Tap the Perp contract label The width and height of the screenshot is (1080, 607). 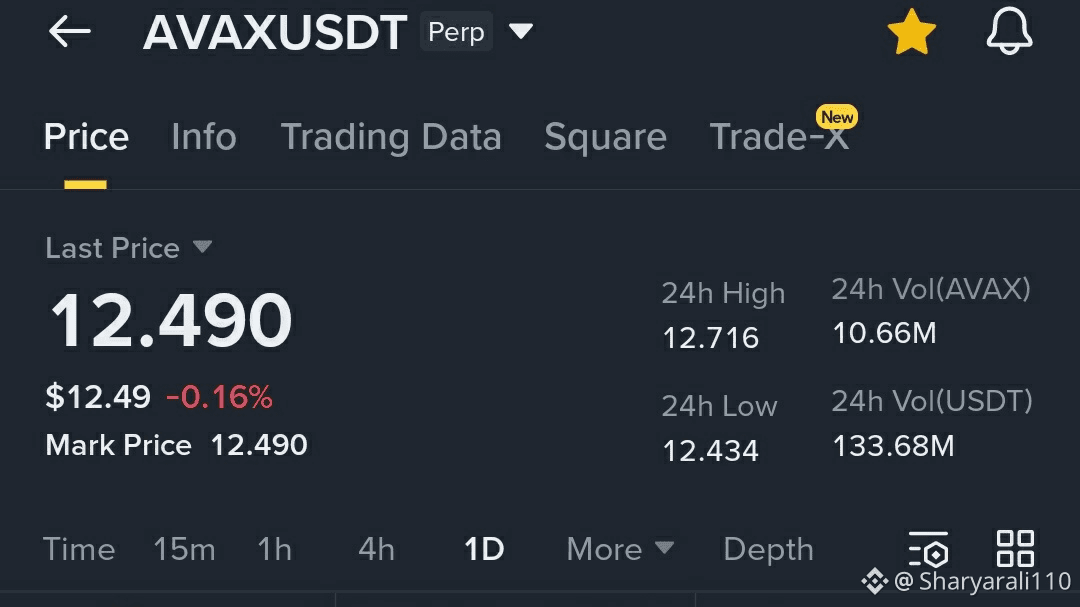tap(456, 32)
